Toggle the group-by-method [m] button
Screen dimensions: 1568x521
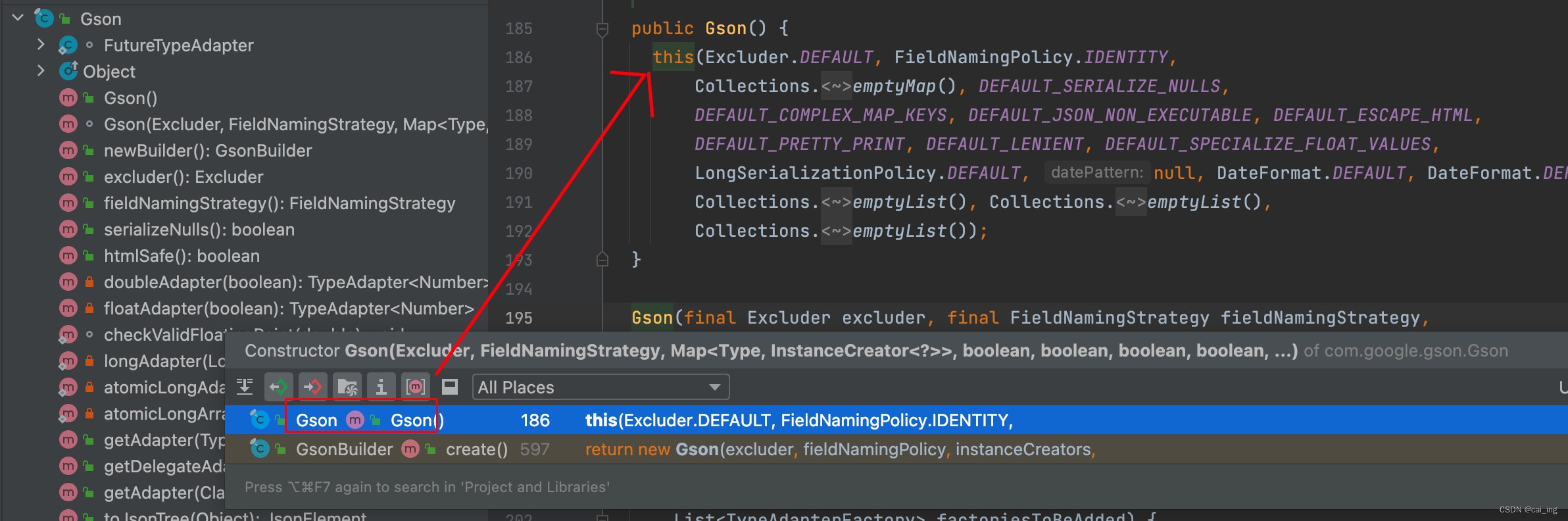click(416, 387)
